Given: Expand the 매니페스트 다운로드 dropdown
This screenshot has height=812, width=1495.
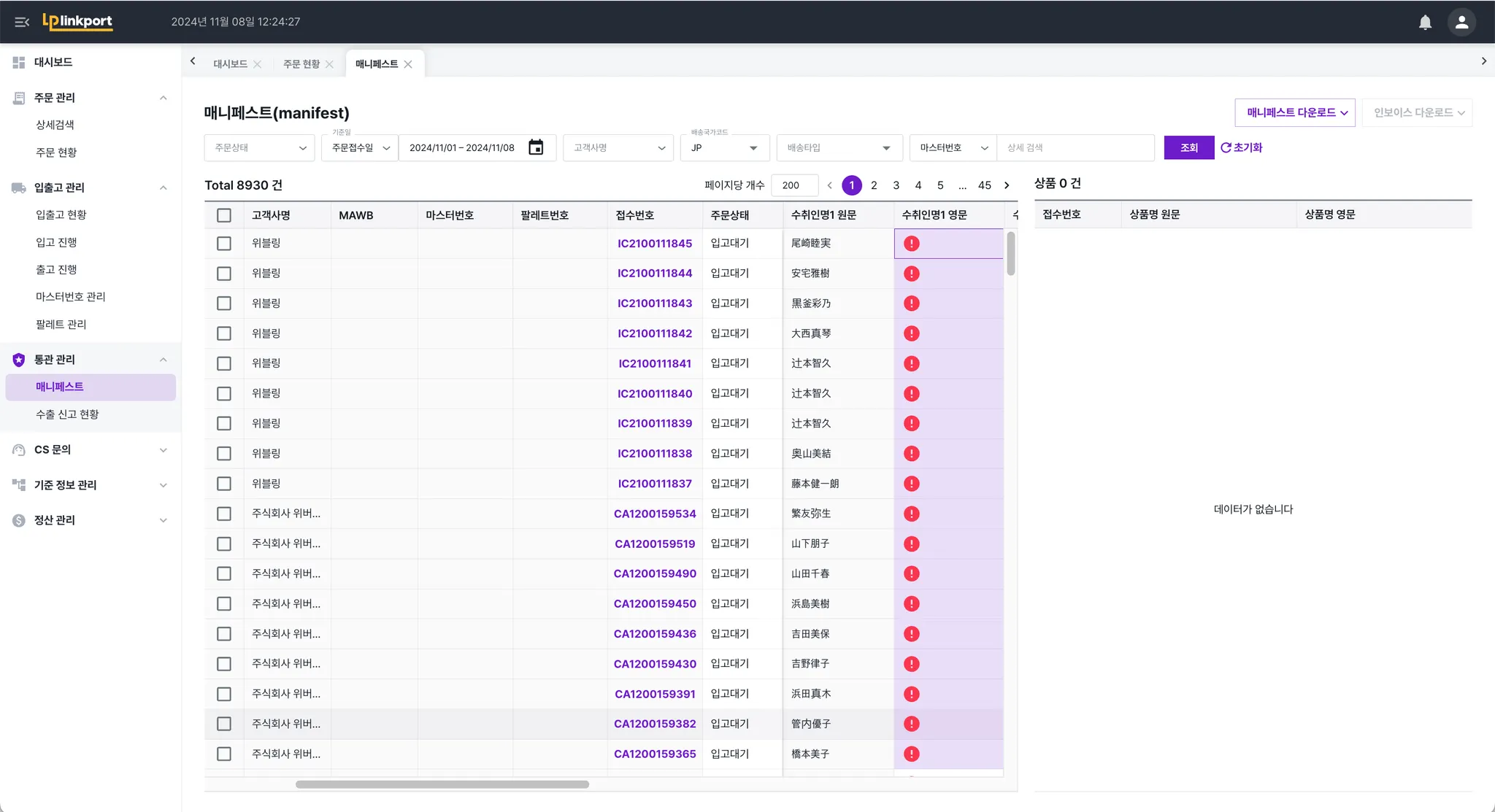Looking at the screenshot, I should pyautogui.click(x=1295, y=112).
